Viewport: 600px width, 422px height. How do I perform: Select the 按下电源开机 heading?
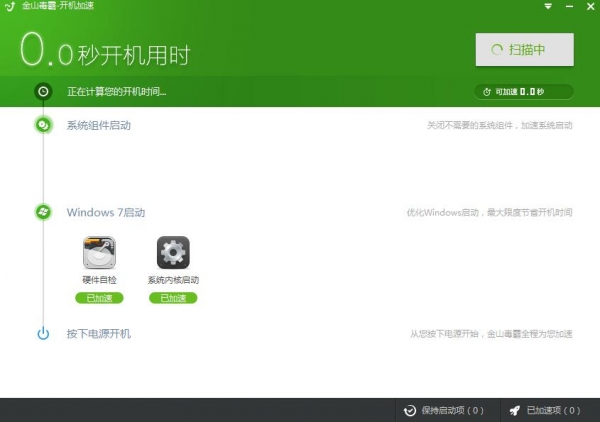99,334
